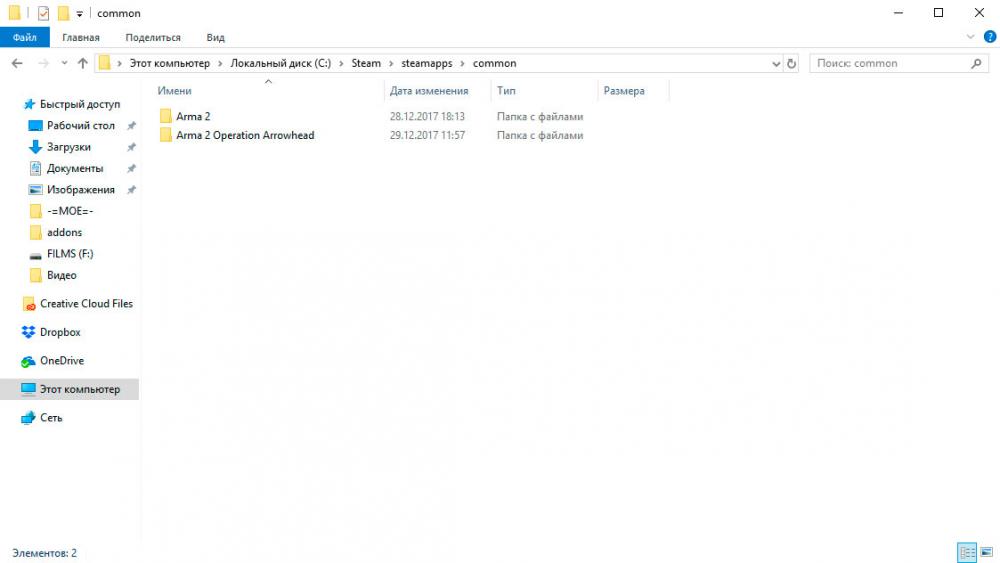Switch to details view in status bar
The height and width of the screenshot is (563, 1000).
pyautogui.click(x=967, y=552)
